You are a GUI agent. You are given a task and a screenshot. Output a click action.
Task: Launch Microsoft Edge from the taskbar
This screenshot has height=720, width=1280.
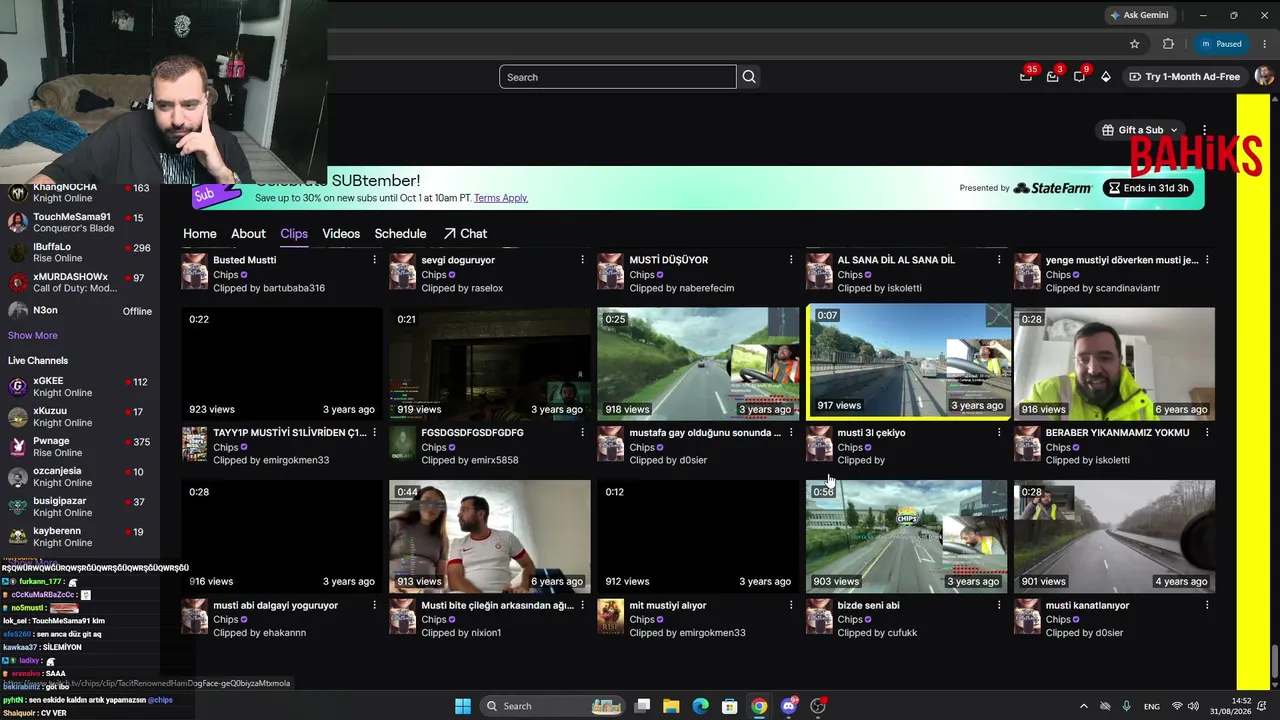701,706
